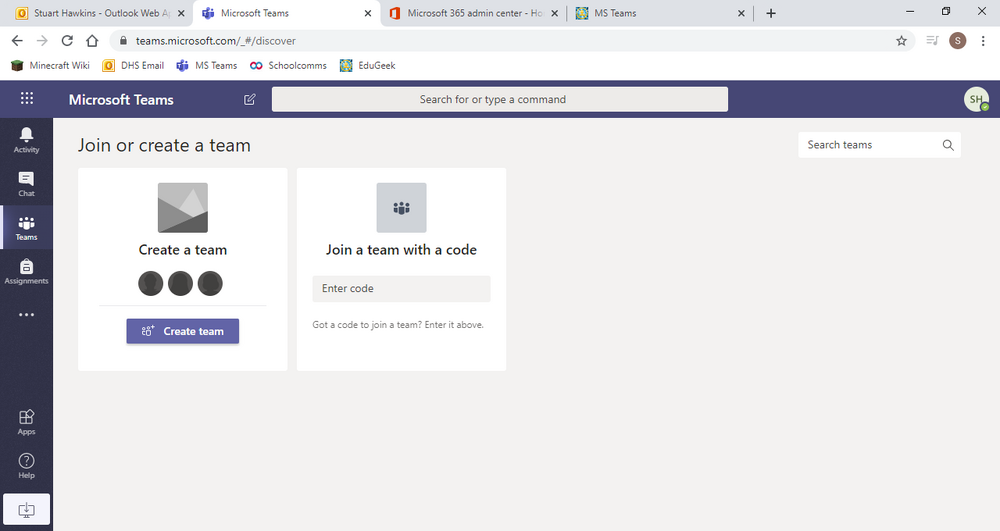The image size is (1000, 531).
Task: Click middle member avatar in Create a team card
Action: click(180, 284)
